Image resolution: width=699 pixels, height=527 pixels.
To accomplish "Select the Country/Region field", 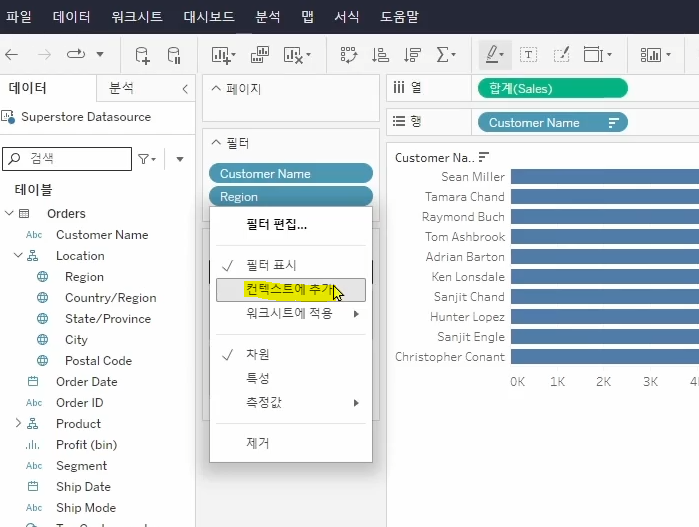I will (111, 297).
